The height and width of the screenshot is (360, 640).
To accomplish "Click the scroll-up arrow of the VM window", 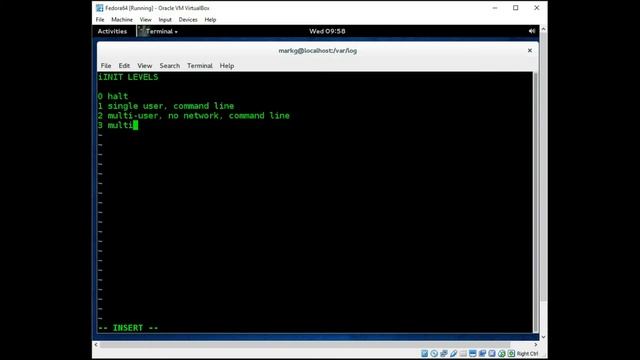I will click(543, 29).
